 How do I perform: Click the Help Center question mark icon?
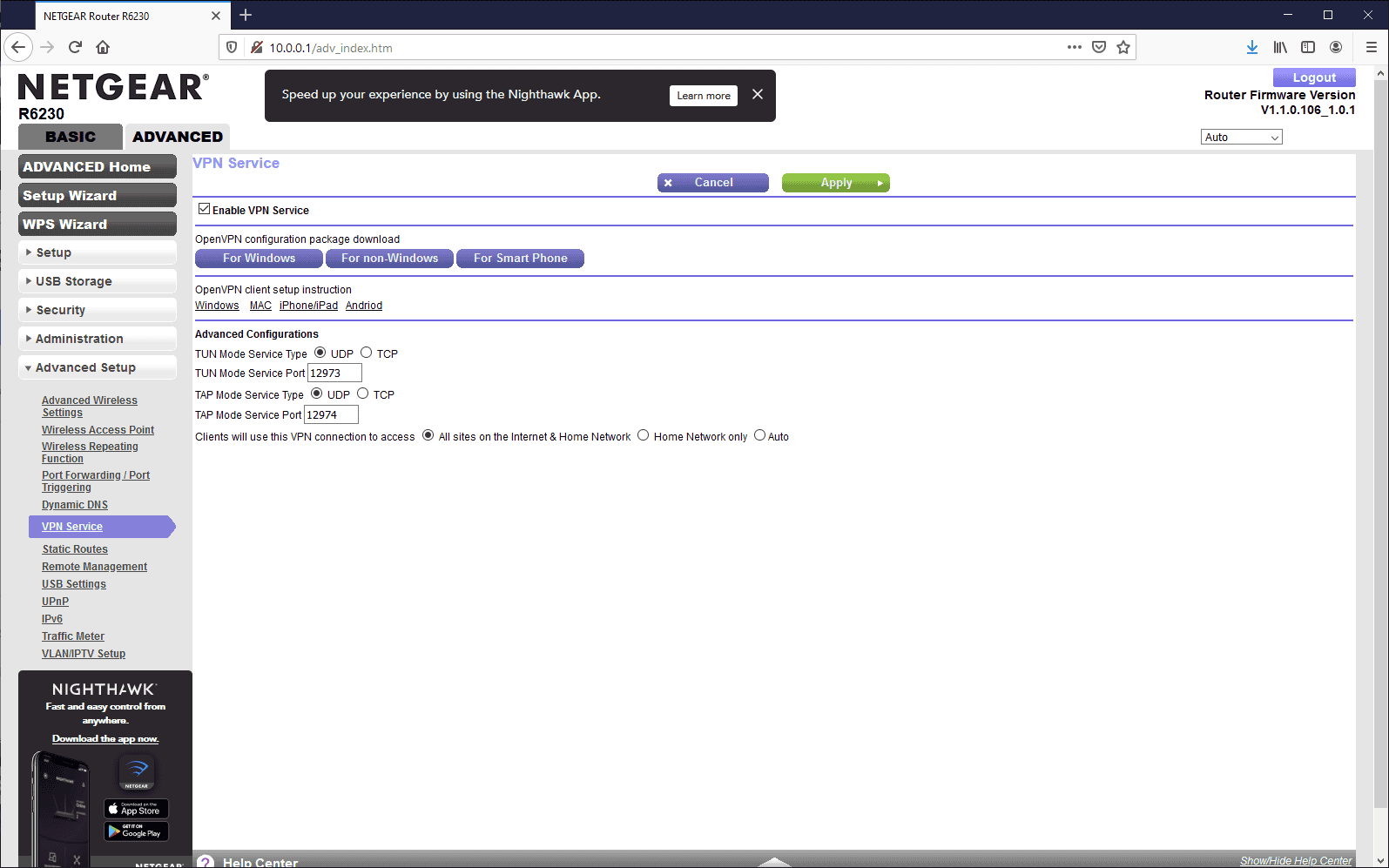coord(206,862)
